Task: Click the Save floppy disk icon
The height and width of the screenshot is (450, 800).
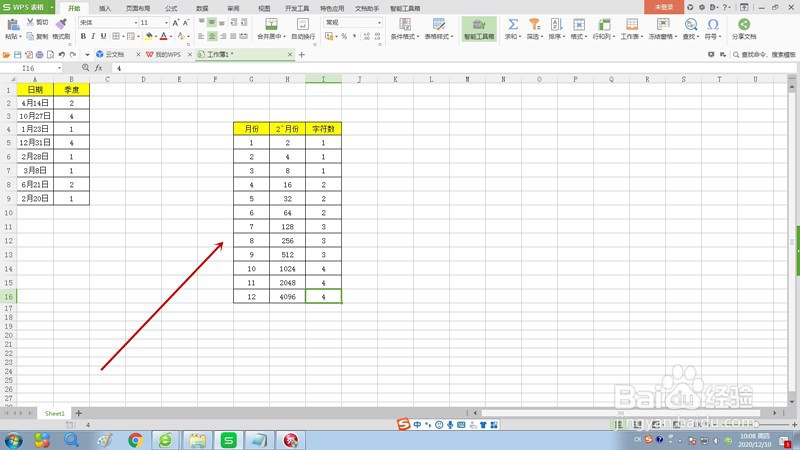Action: tap(17, 55)
